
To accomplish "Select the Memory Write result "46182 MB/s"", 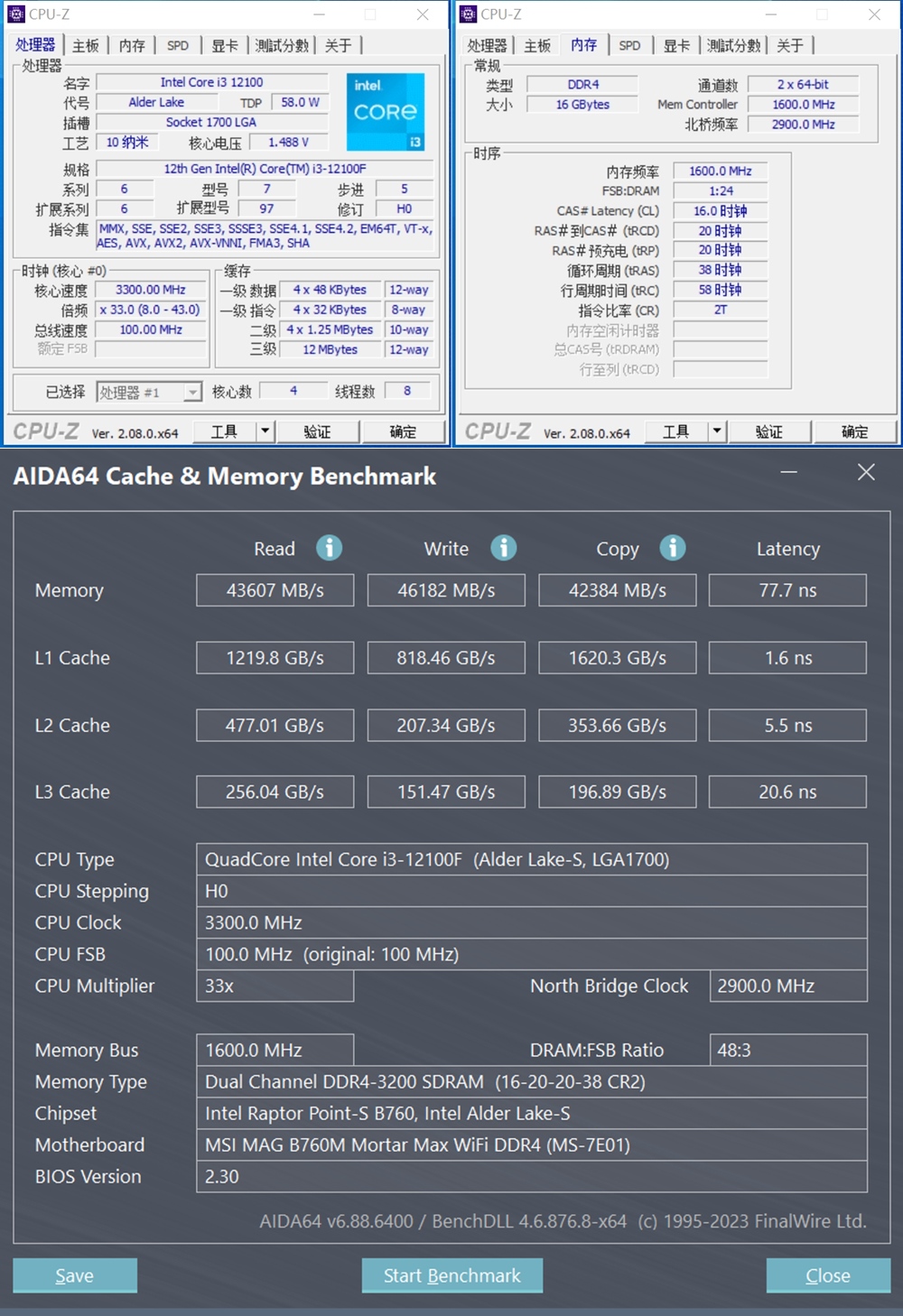I will pos(446,590).
